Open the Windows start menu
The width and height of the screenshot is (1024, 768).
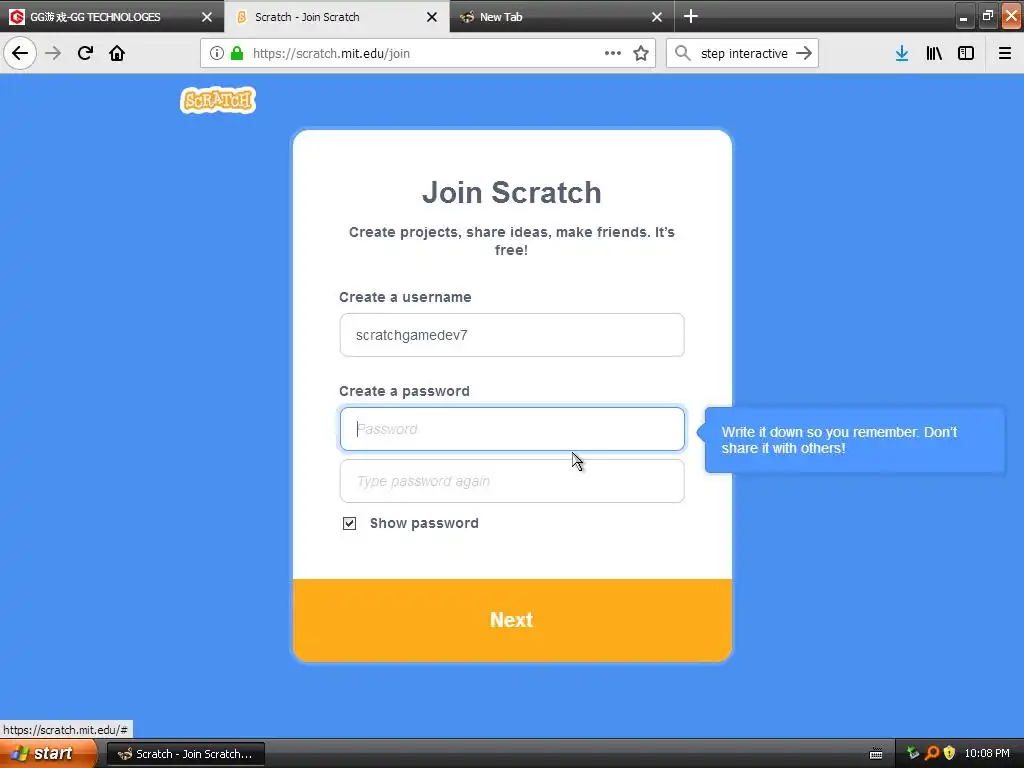[x=47, y=754]
